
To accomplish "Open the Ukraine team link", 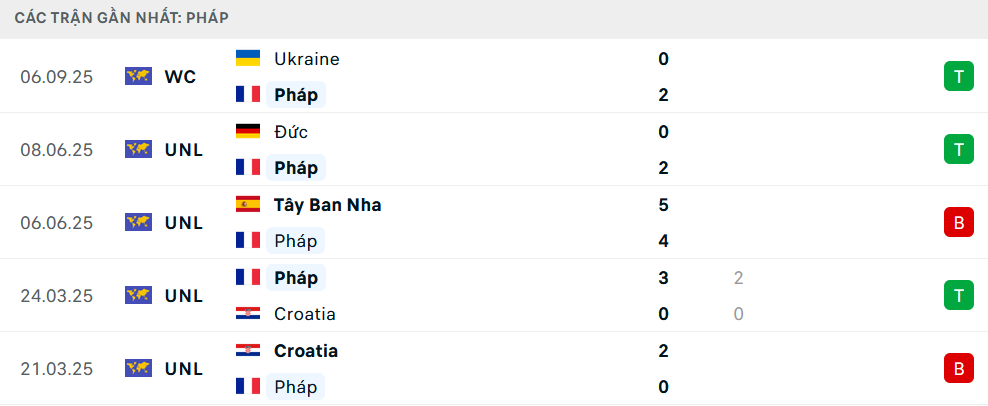I will [x=306, y=58].
